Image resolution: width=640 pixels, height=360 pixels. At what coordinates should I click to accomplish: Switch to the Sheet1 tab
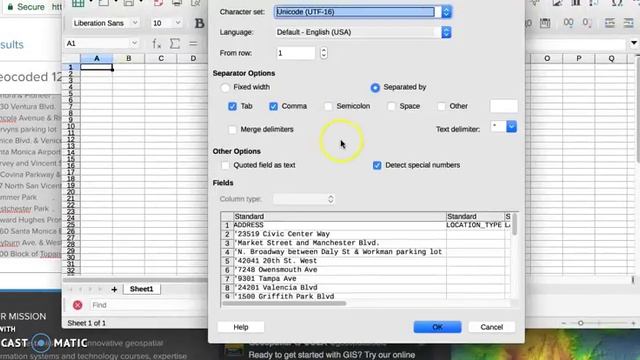click(x=142, y=289)
